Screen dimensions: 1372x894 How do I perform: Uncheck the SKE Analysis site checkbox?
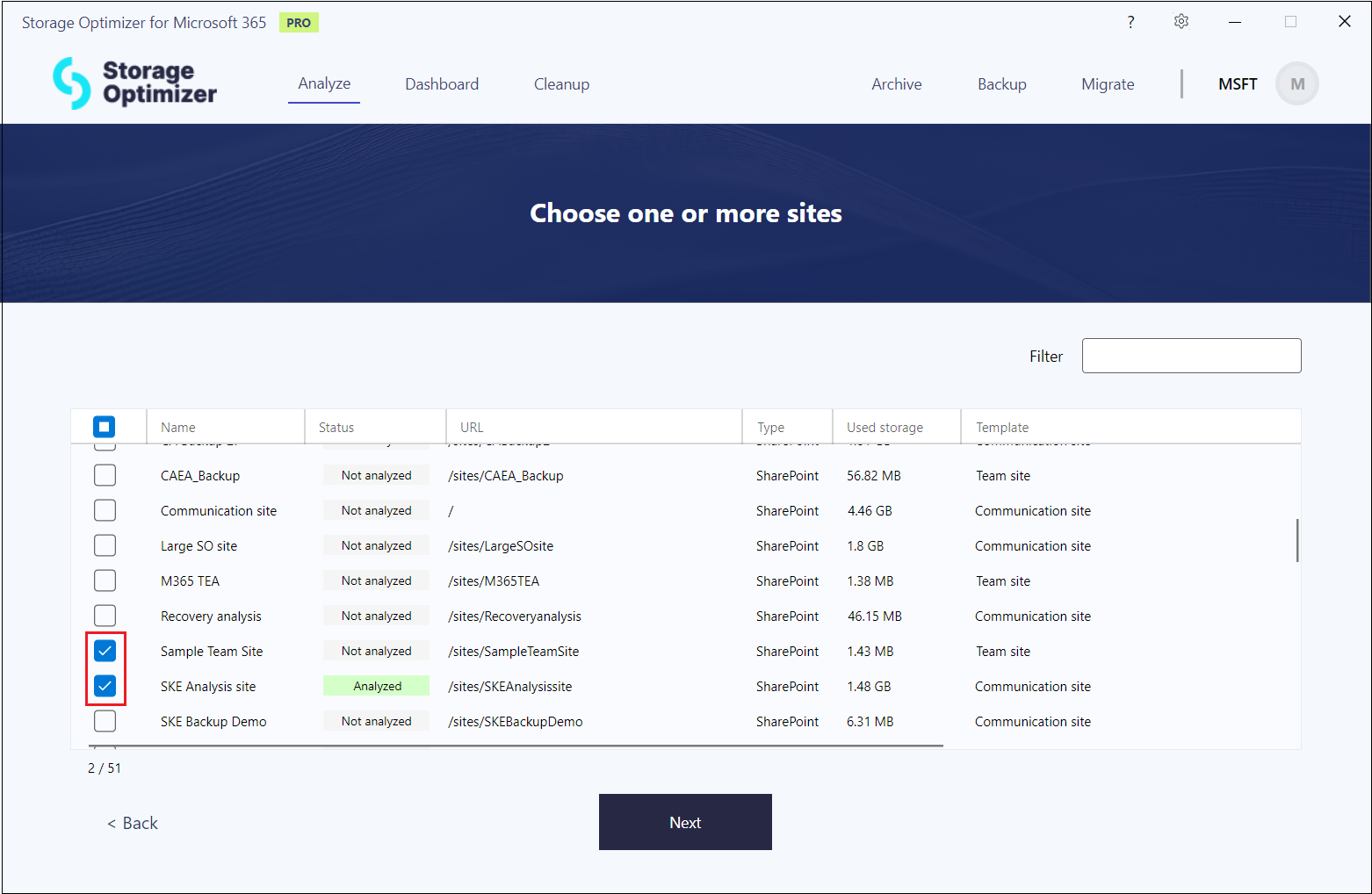[x=105, y=686]
